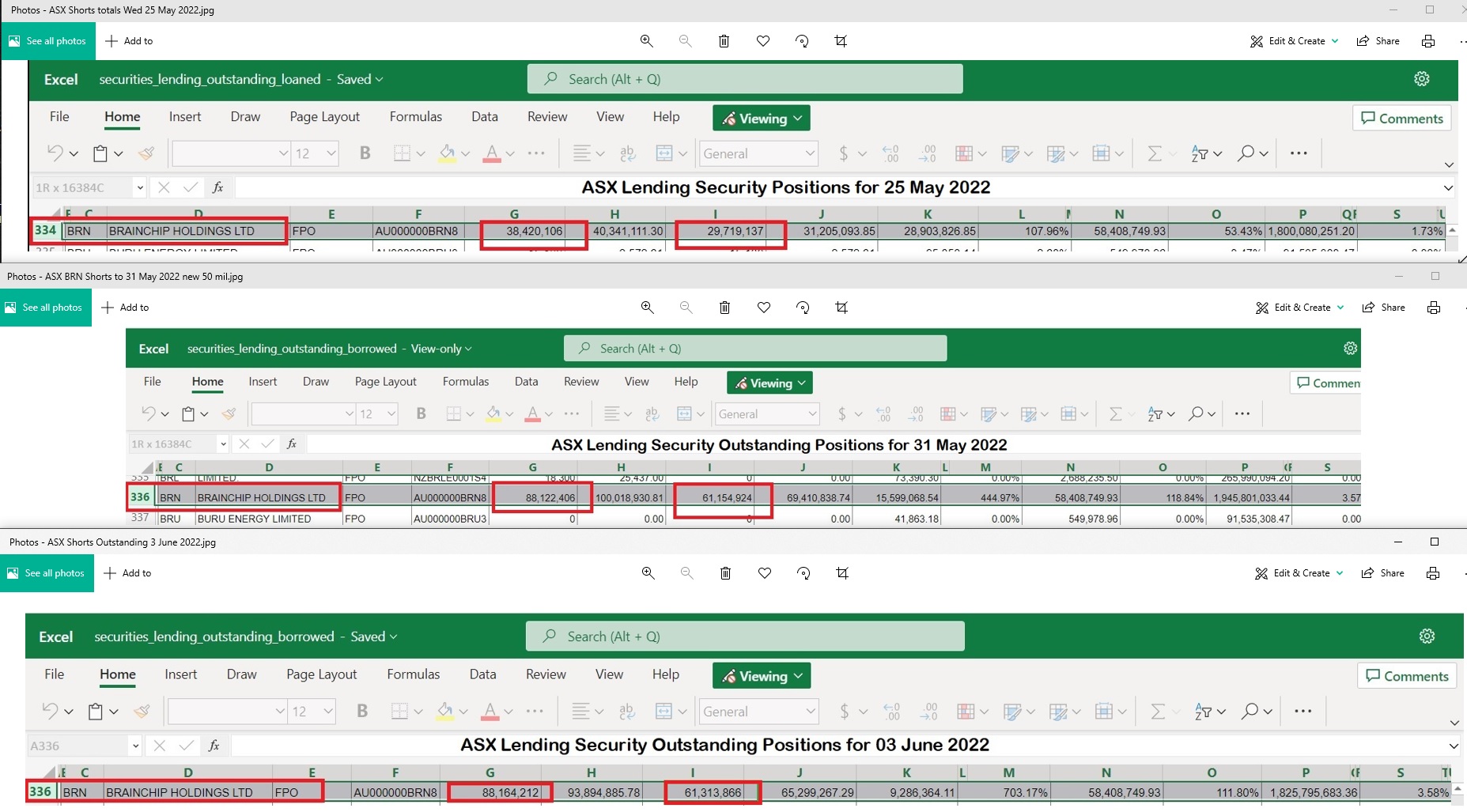Click See all photos in 25 May window

(x=47, y=41)
